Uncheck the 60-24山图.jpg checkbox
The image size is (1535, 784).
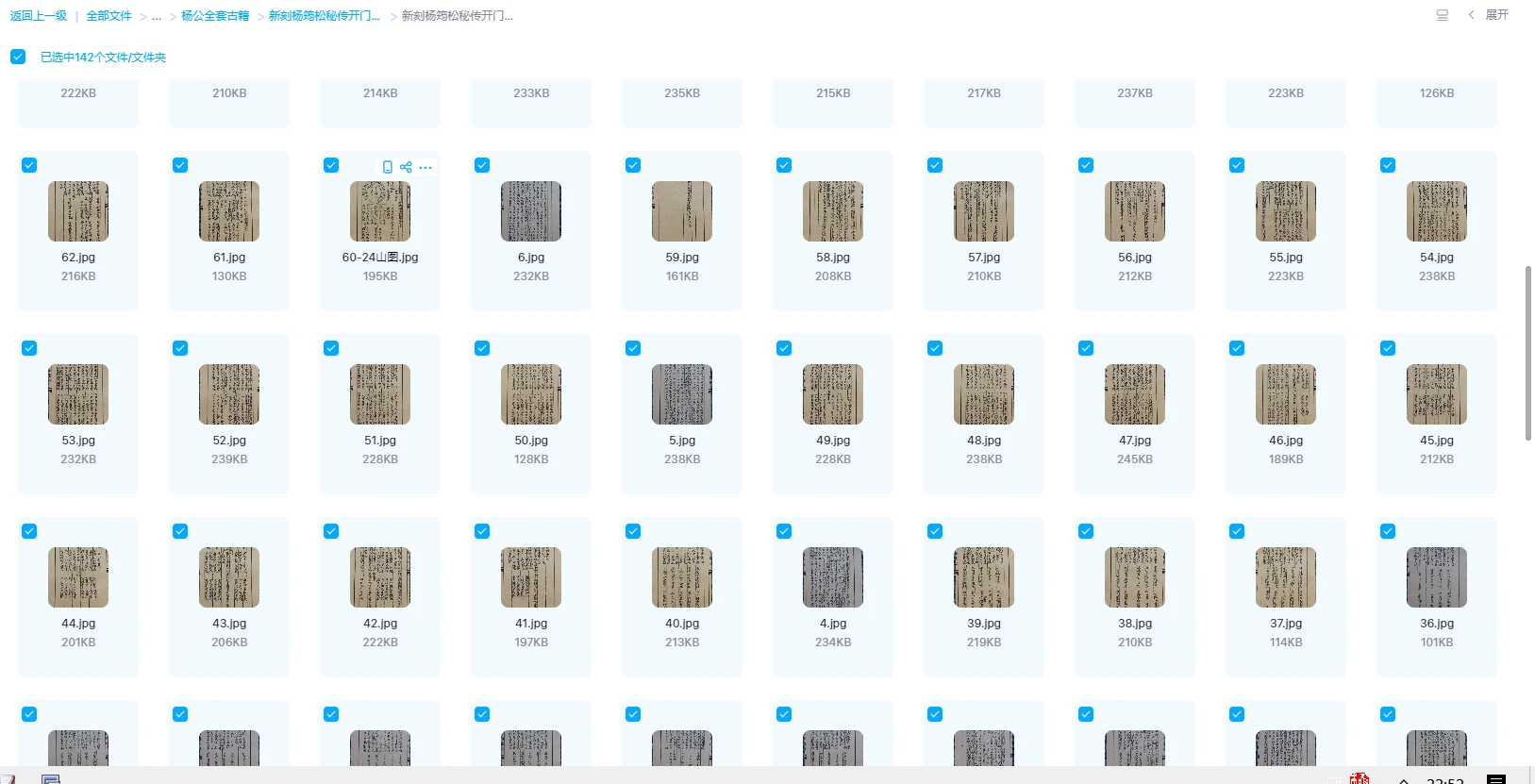point(331,165)
